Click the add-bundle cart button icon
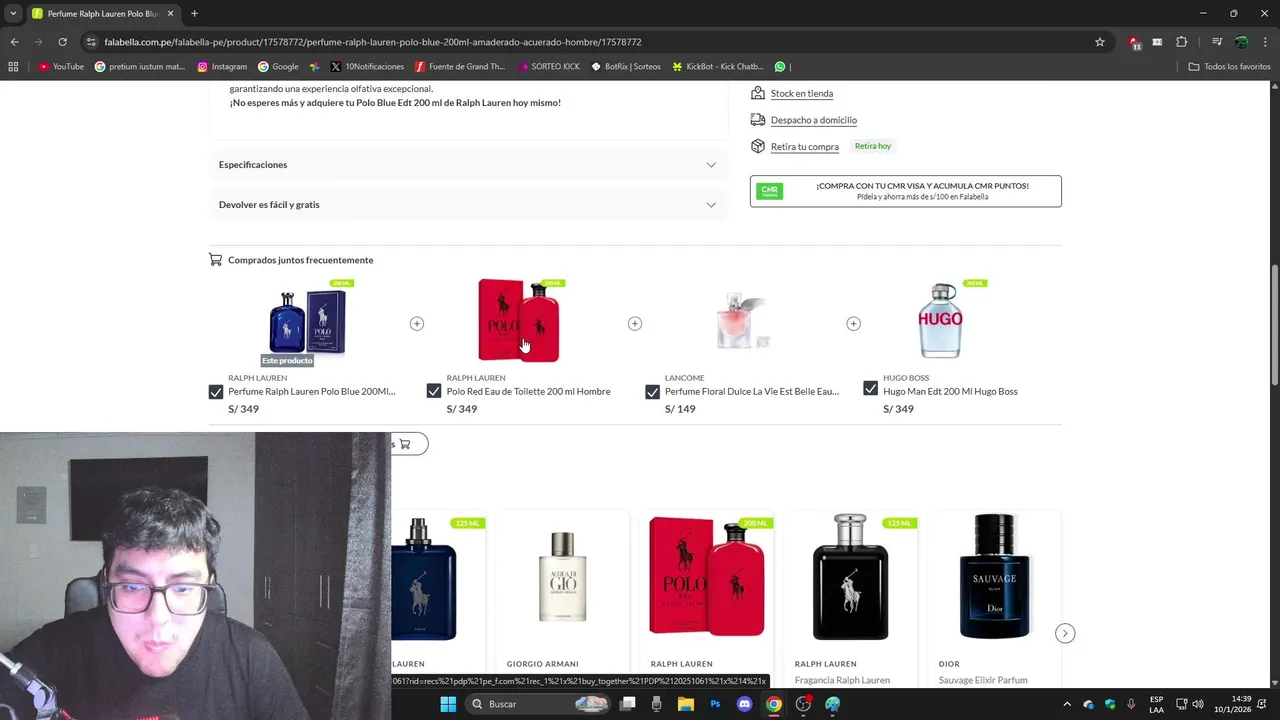 point(405,443)
